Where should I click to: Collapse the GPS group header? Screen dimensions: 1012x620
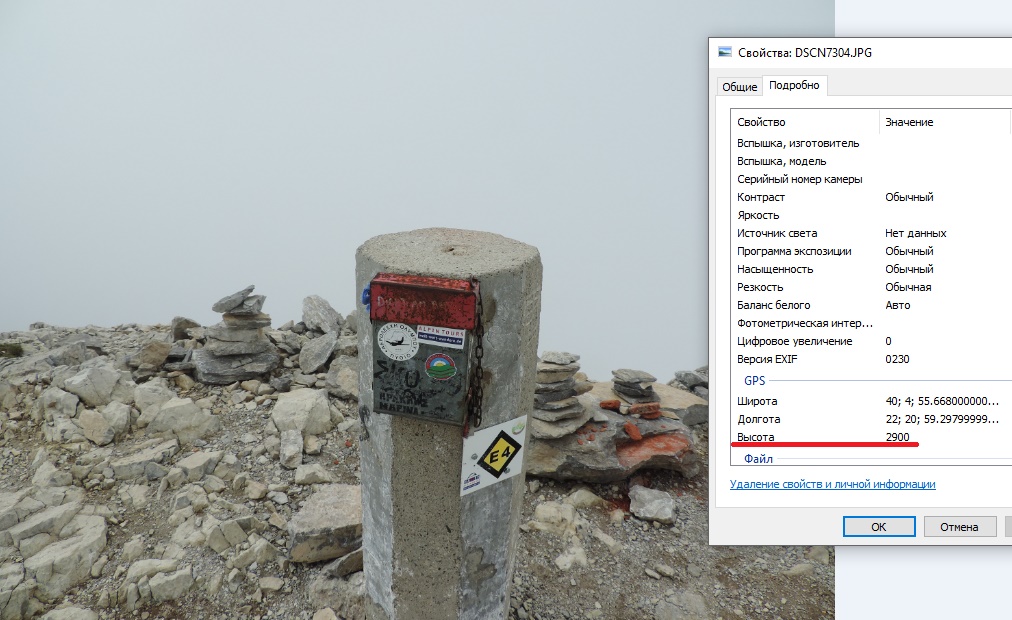tap(754, 381)
